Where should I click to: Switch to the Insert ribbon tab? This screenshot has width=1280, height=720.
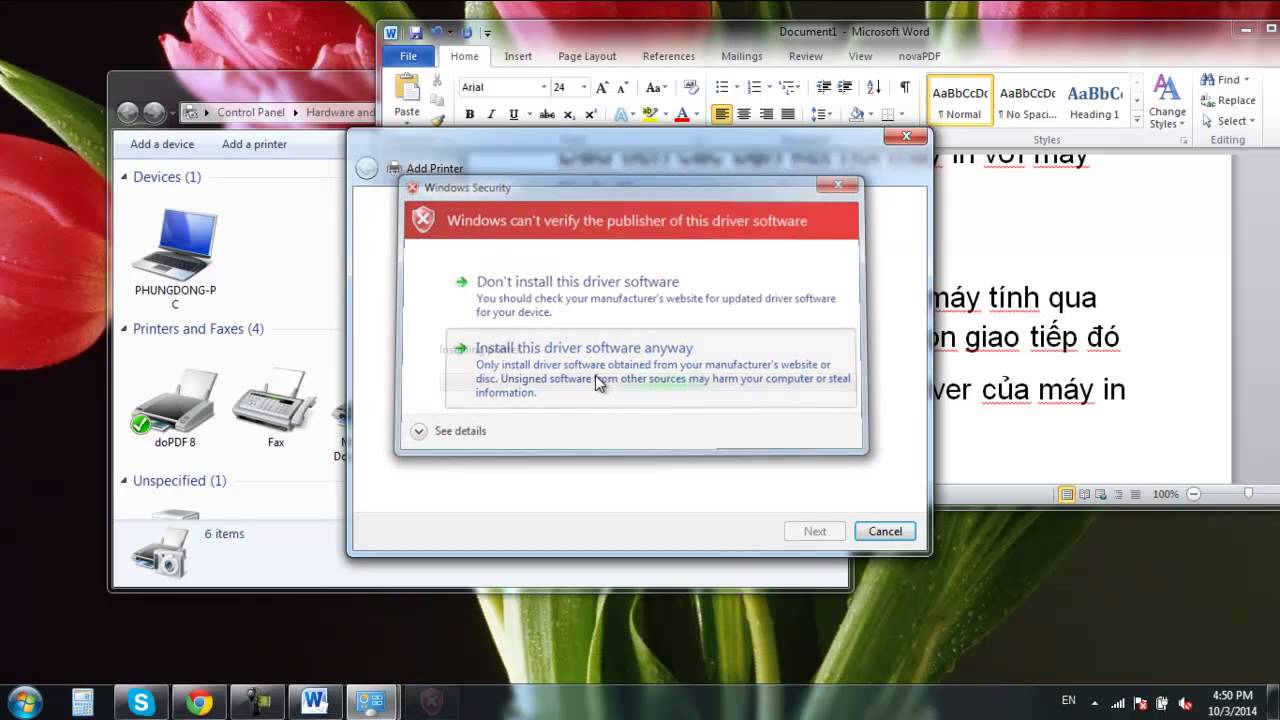click(x=518, y=56)
